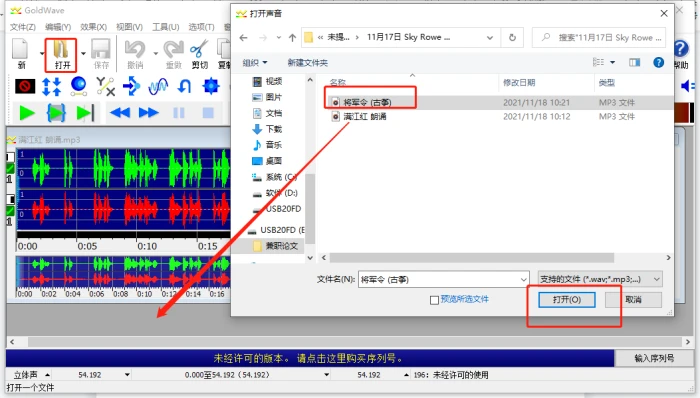Screen dimensions: 700x398
Task: Click the play selection button with blue brackets
Action: point(56,113)
